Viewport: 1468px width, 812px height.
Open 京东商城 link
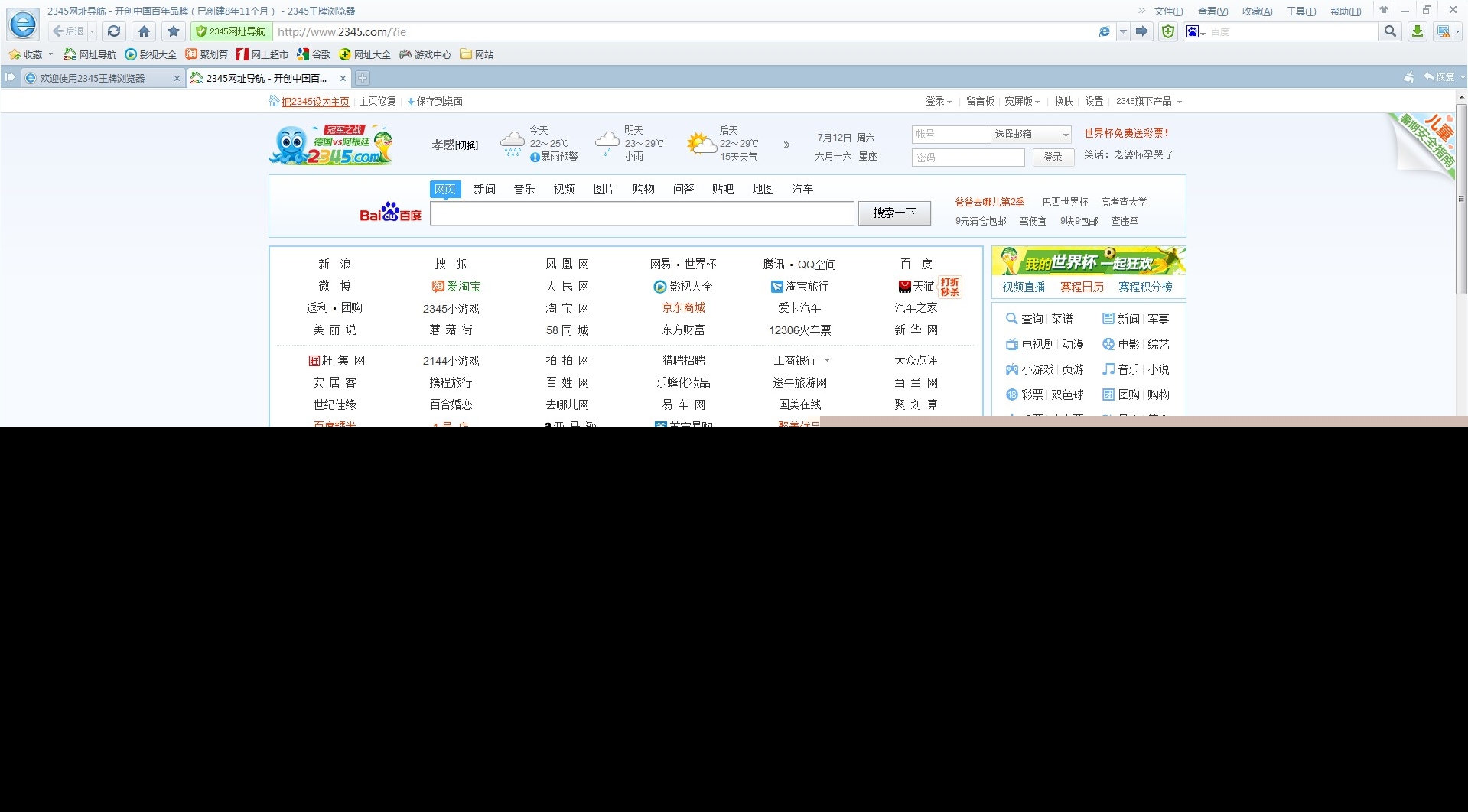click(x=683, y=307)
